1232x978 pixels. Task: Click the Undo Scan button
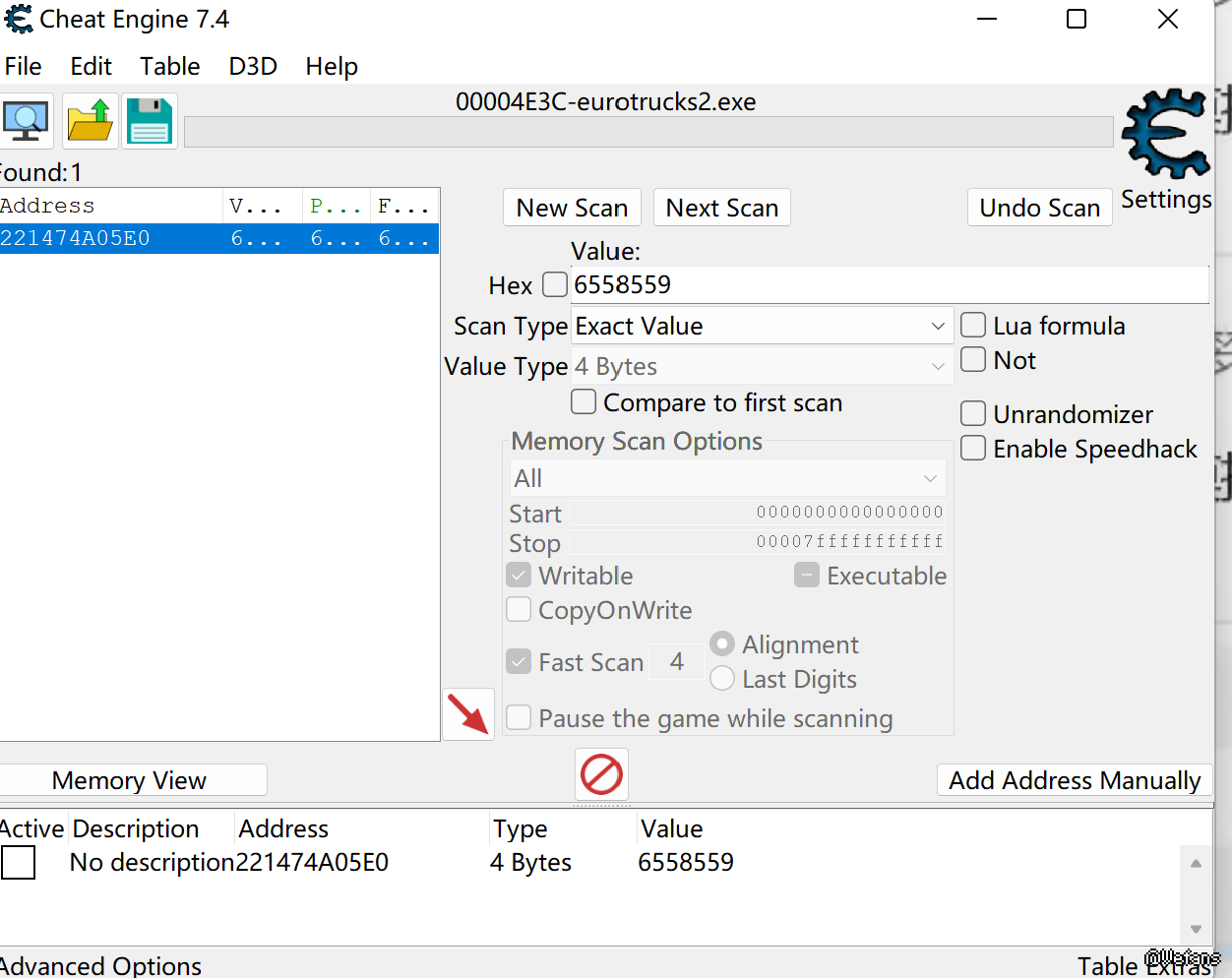[x=1040, y=208]
